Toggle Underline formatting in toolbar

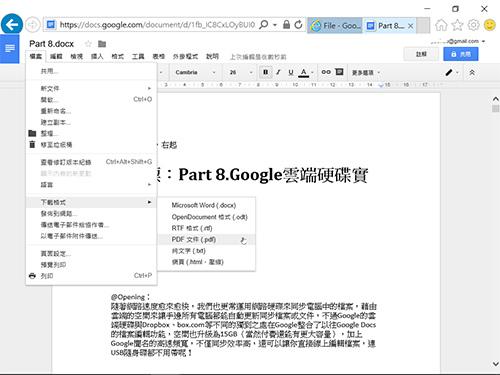tap(291, 72)
